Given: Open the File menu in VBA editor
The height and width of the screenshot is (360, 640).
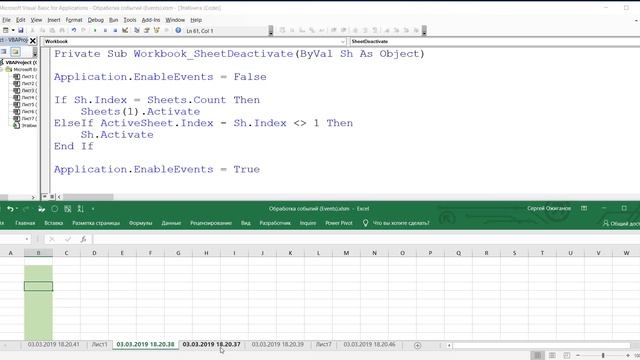Looking at the screenshot, I should point(7,20).
